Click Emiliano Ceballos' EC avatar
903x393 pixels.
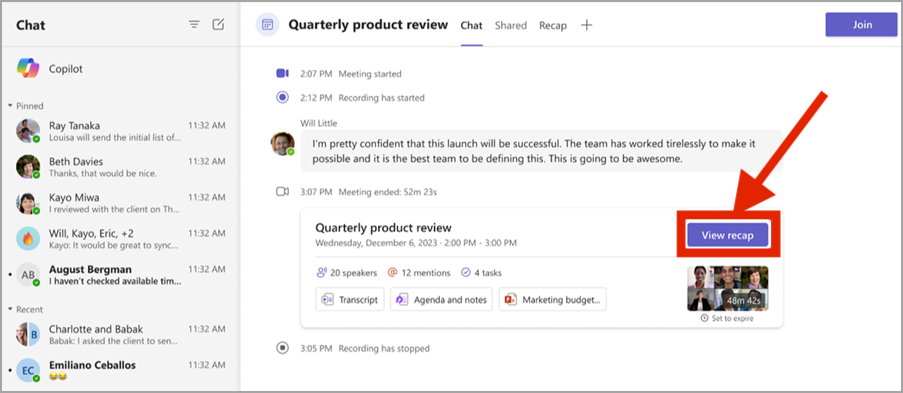(x=28, y=371)
